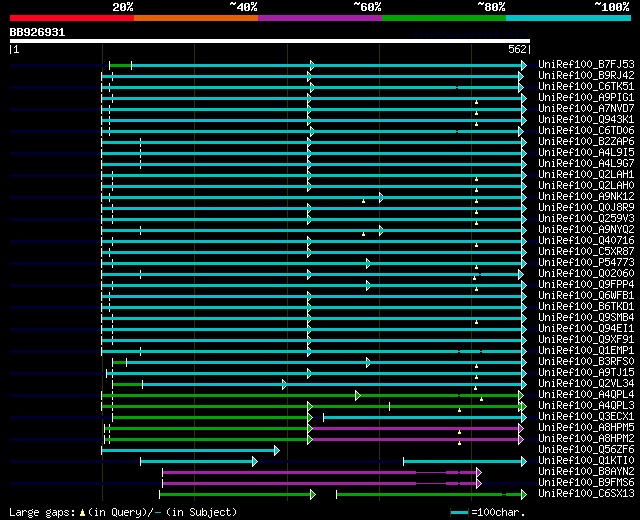Screen dimensions: 640x520
Task: Click the query end position 562
Action: coord(517,49)
